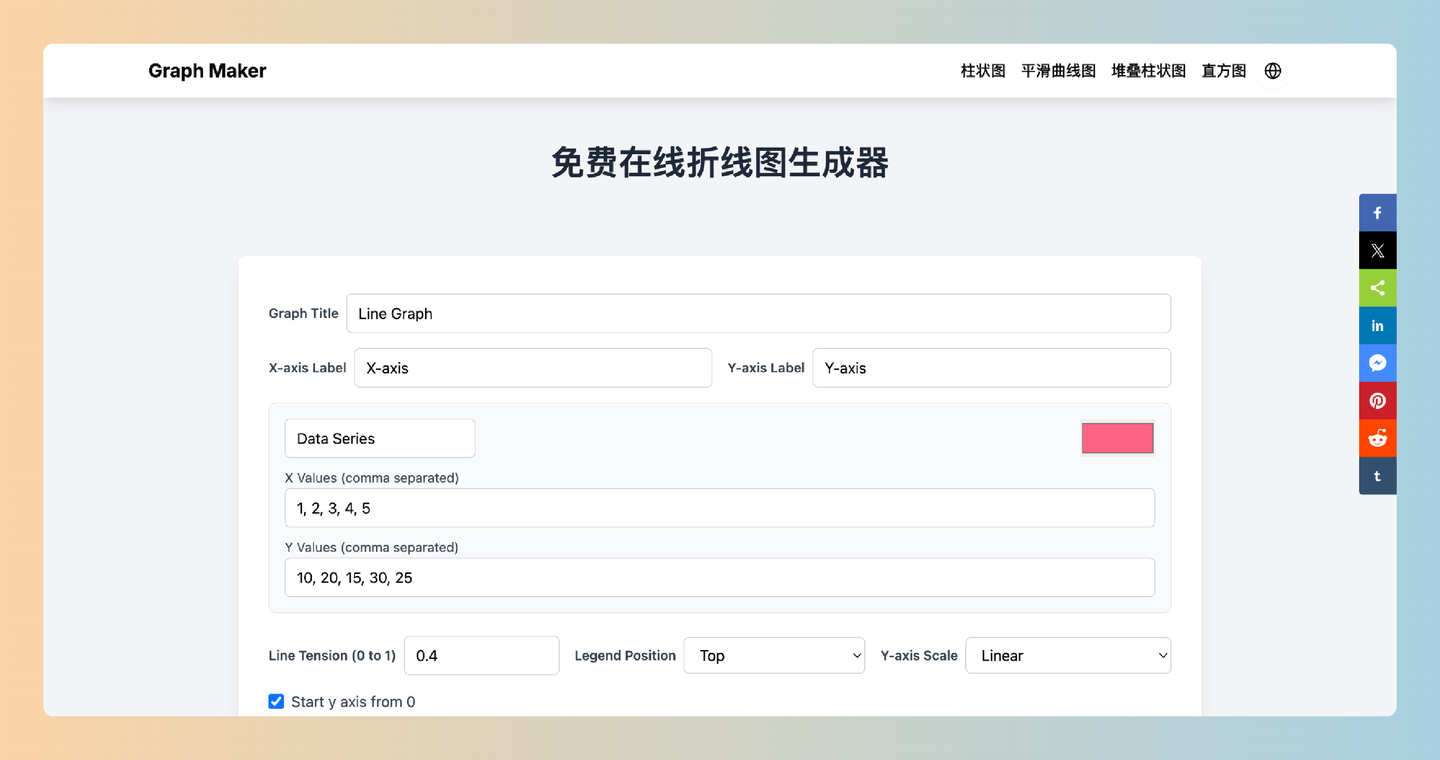Click the Graph Title input field

point(758,313)
